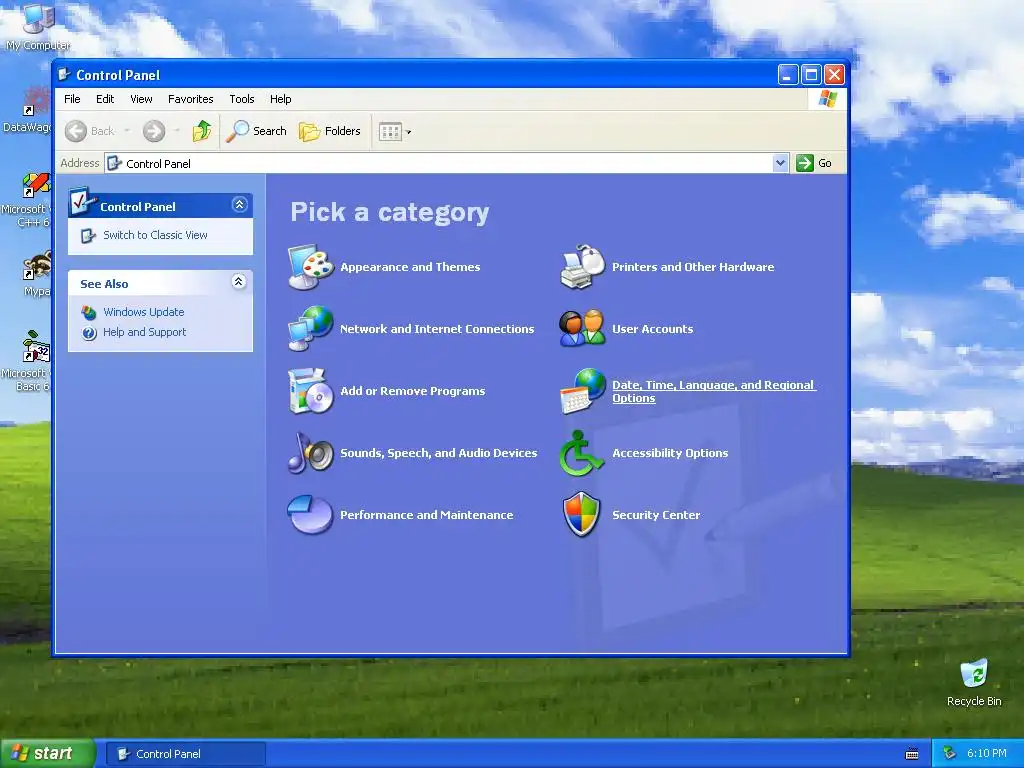Expand the Address bar dropdown arrow
The width and height of the screenshot is (1024, 768).
tap(780, 163)
